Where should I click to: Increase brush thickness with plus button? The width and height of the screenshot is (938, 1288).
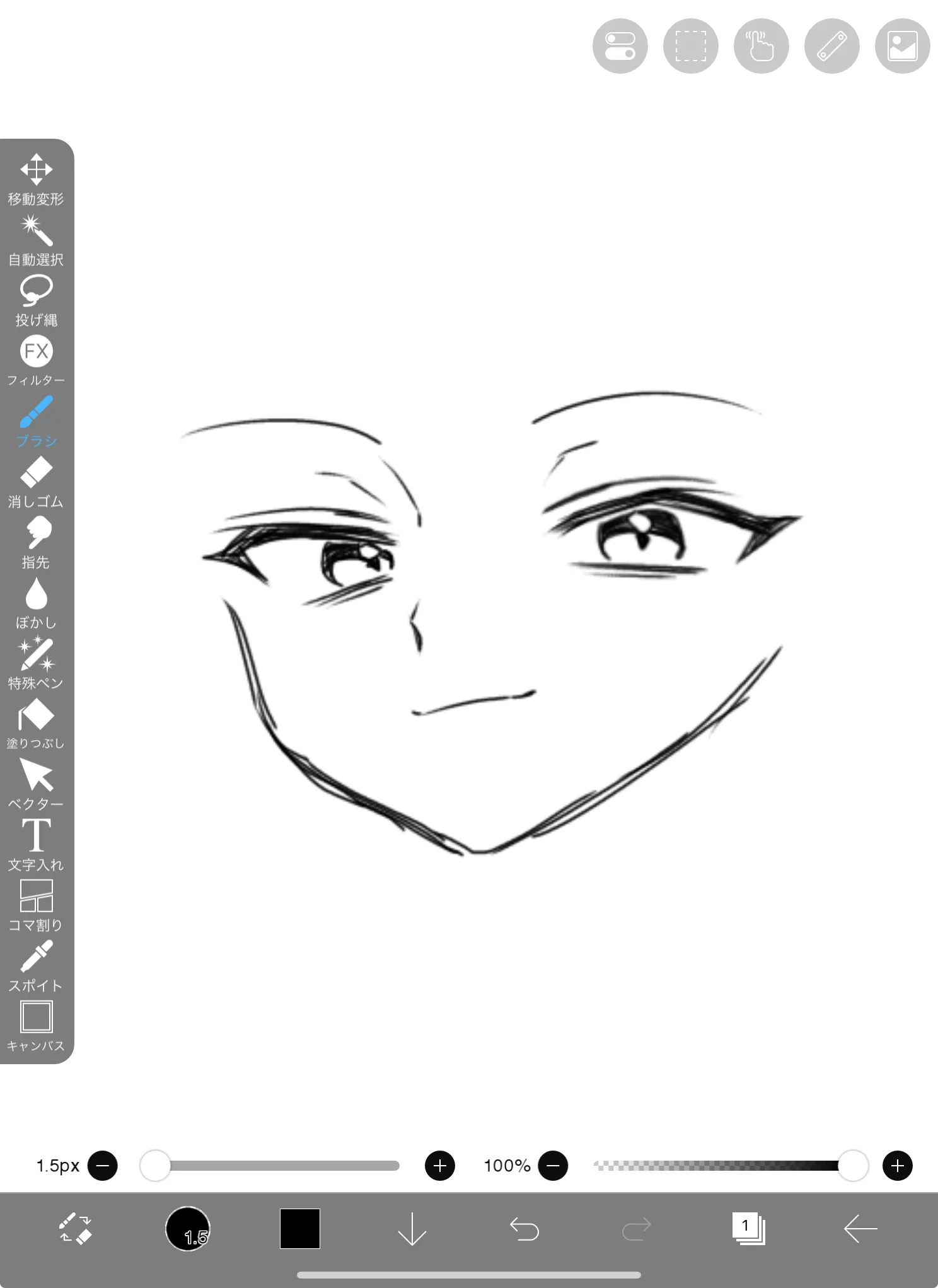pos(440,1166)
